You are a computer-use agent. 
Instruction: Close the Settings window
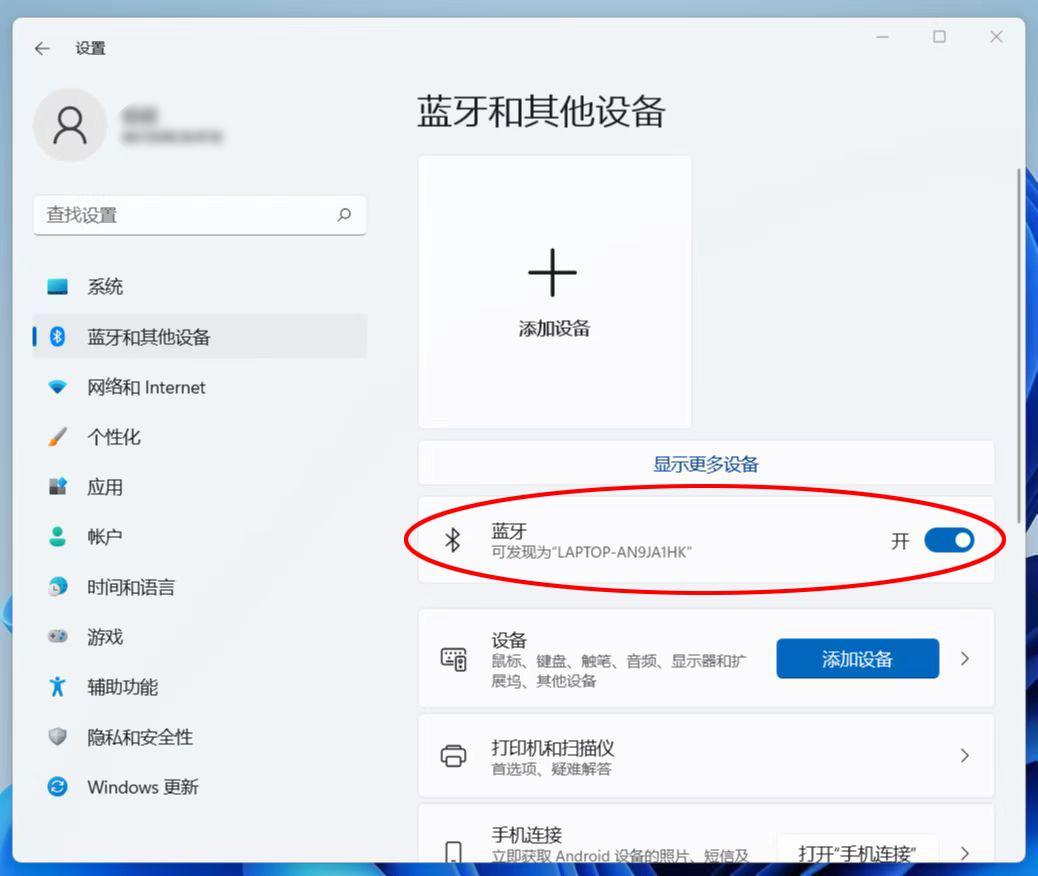click(996, 36)
